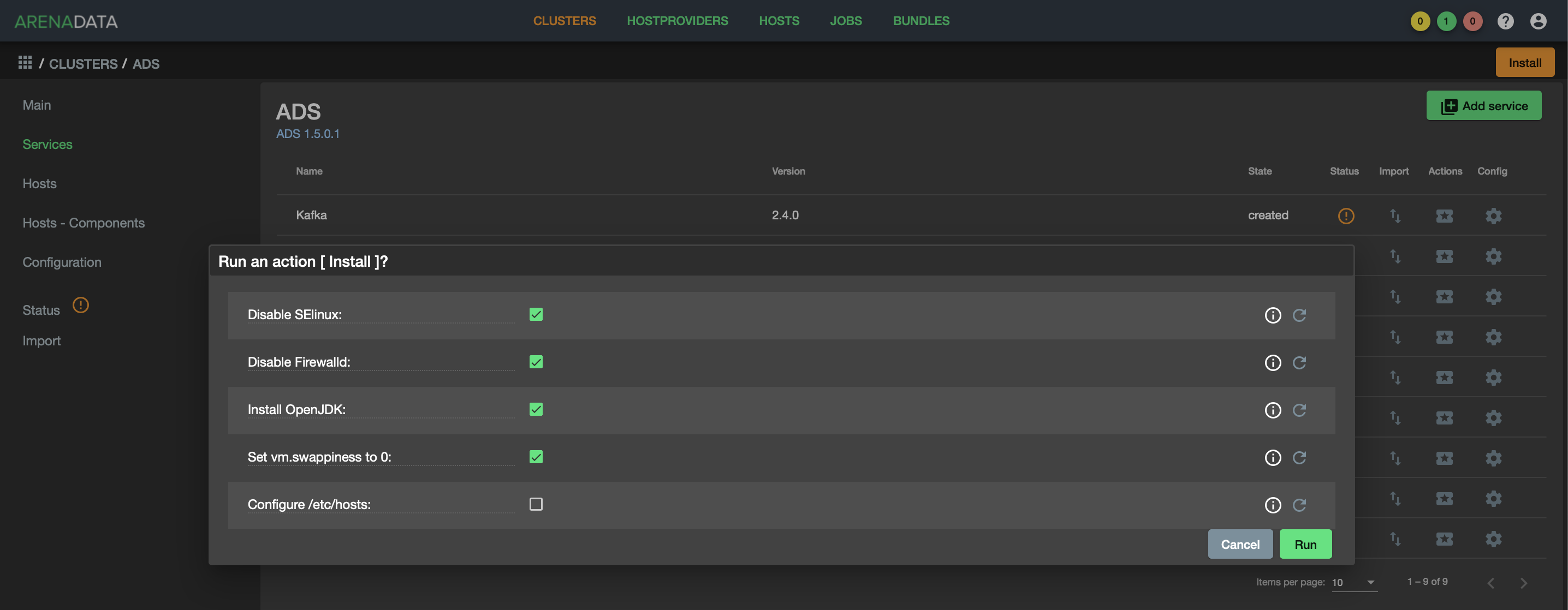Select Hosts in the sidebar

(x=39, y=184)
